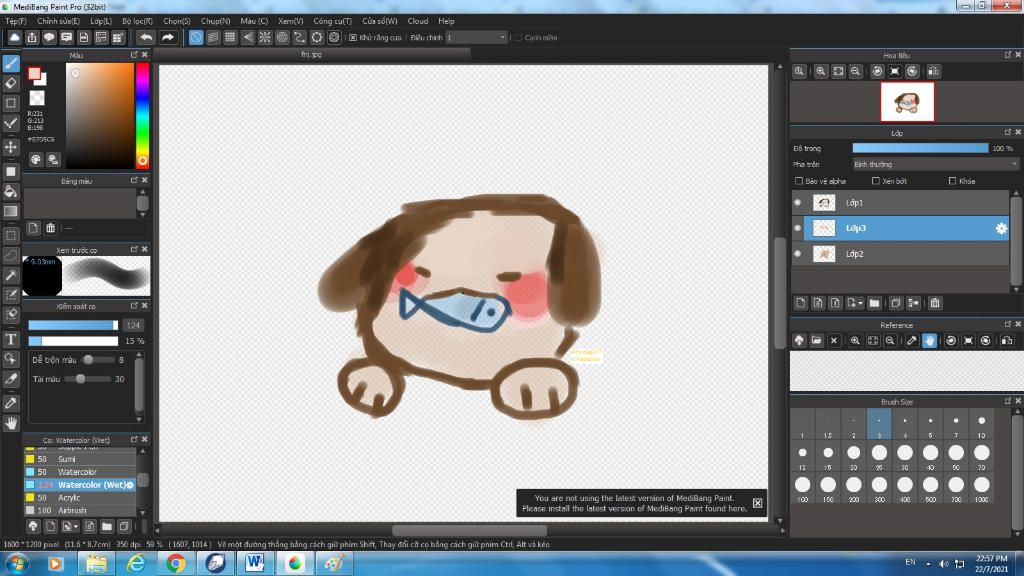Dismiss the MediBang update notification
The image size is (1024, 576).
click(757, 503)
